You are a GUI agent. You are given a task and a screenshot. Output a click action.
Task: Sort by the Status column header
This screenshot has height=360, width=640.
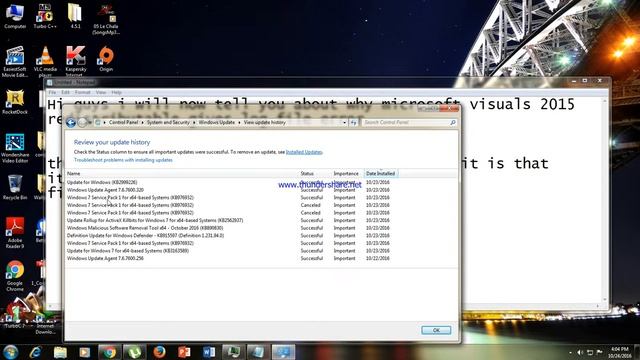315,173
